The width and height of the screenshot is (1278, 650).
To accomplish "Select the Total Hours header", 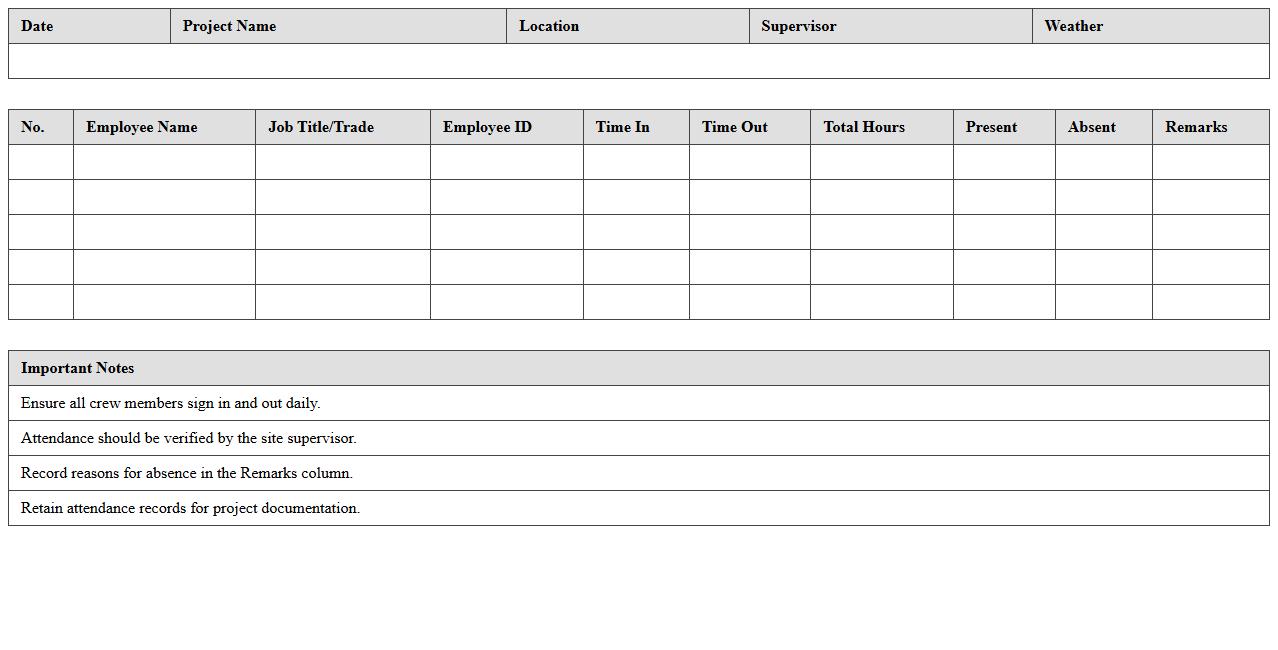I will point(881,127).
